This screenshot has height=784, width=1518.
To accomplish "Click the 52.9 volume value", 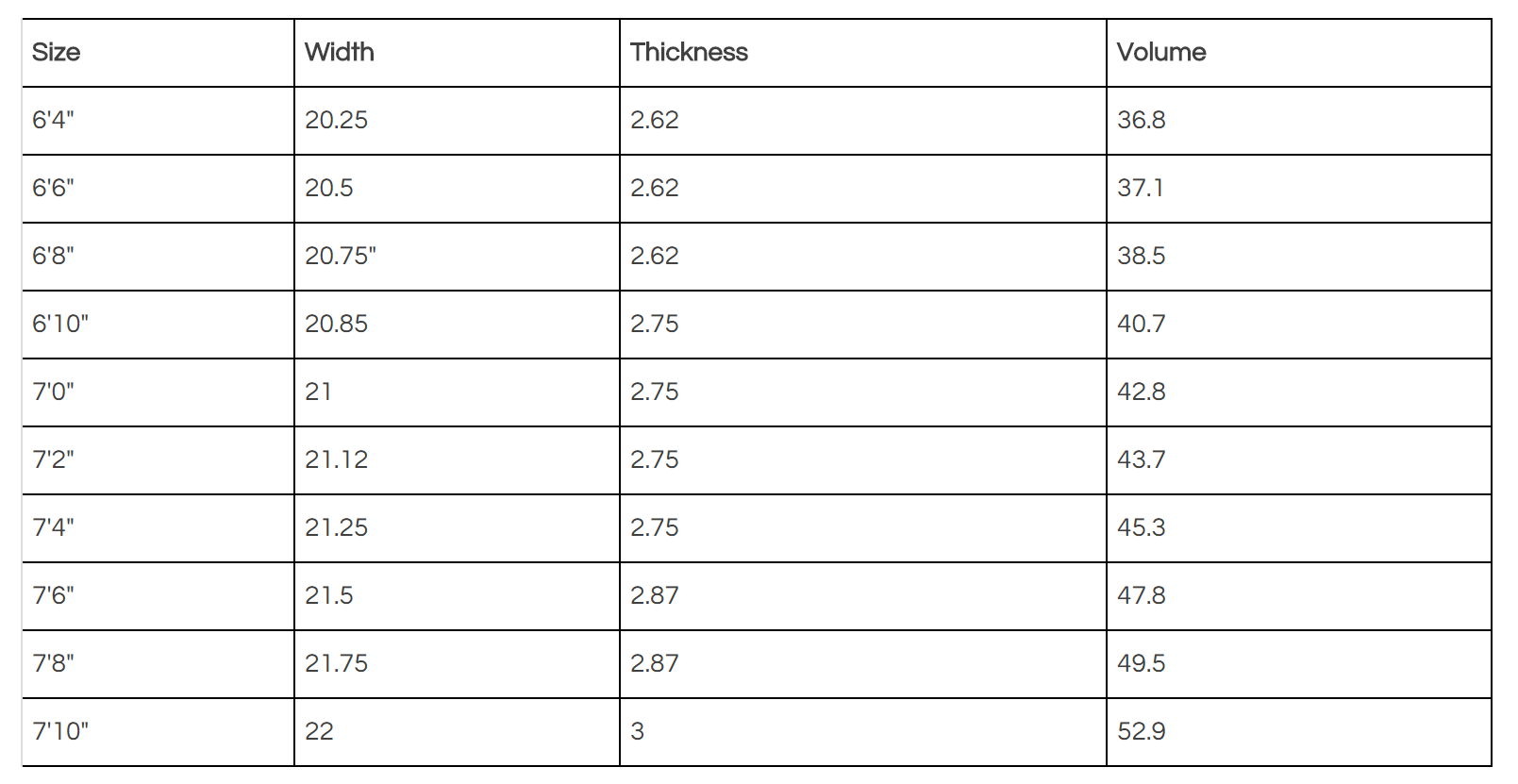I will (1142, 731).
